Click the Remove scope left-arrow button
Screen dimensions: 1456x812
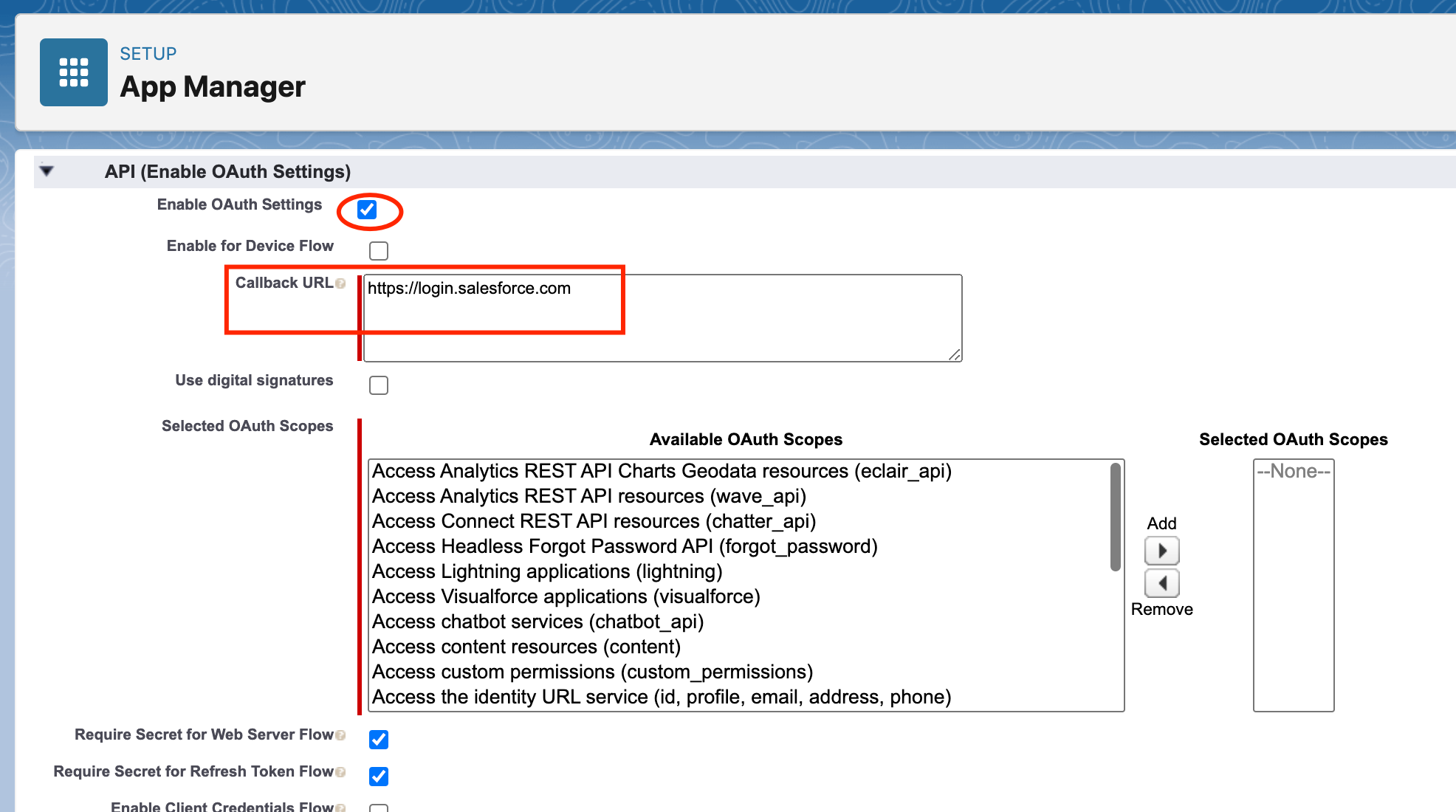click(1161, 583)
